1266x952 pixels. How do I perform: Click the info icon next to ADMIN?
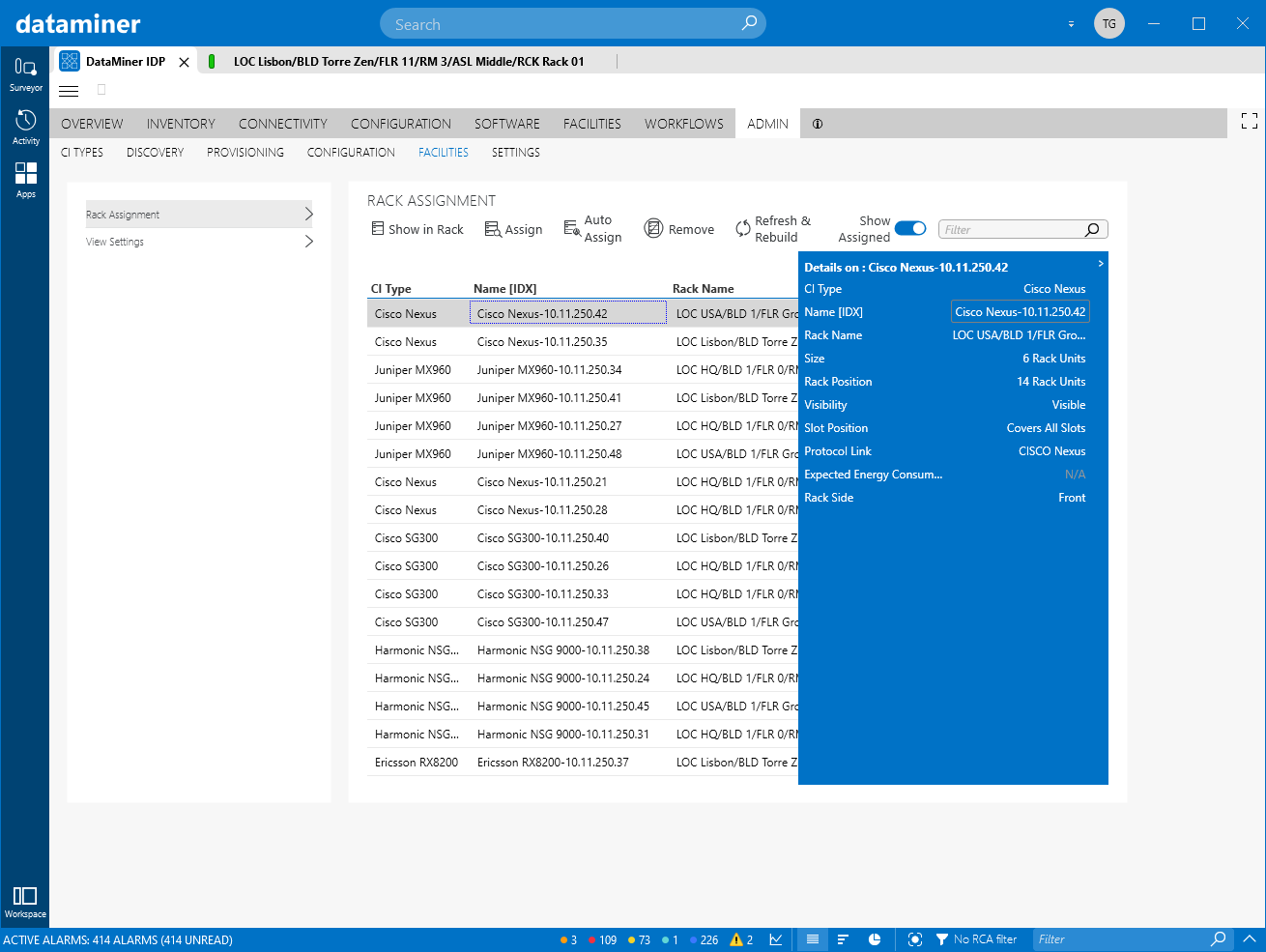coord(818,124)
